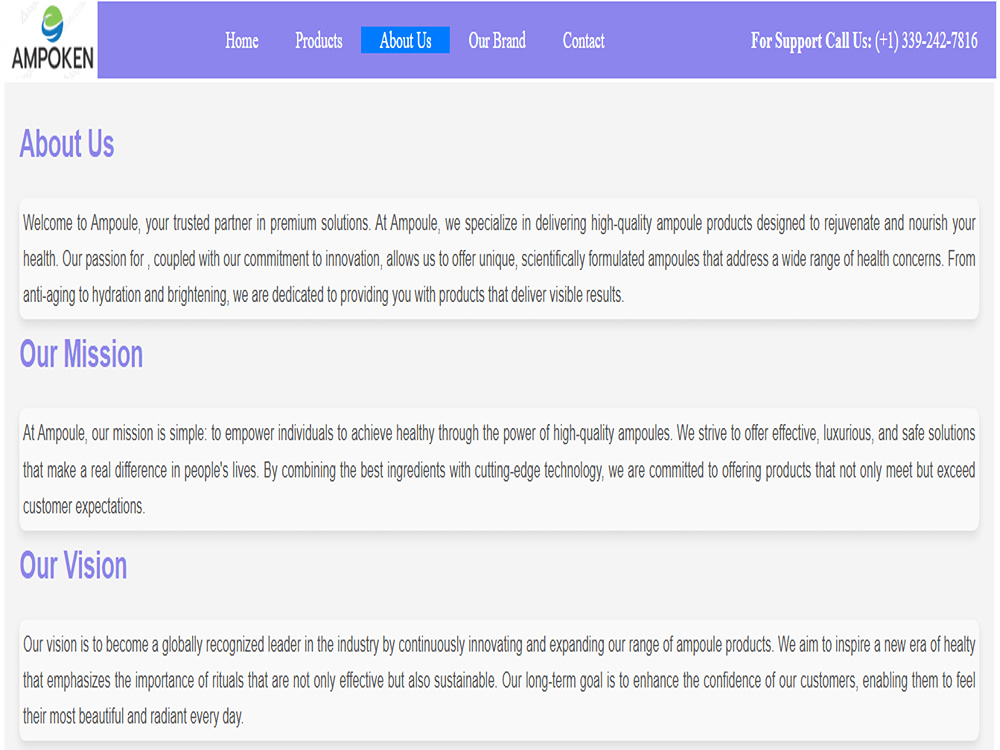1000x750 pixels.
Task: Click the Ampoken logo
Action: pos(51,40)
